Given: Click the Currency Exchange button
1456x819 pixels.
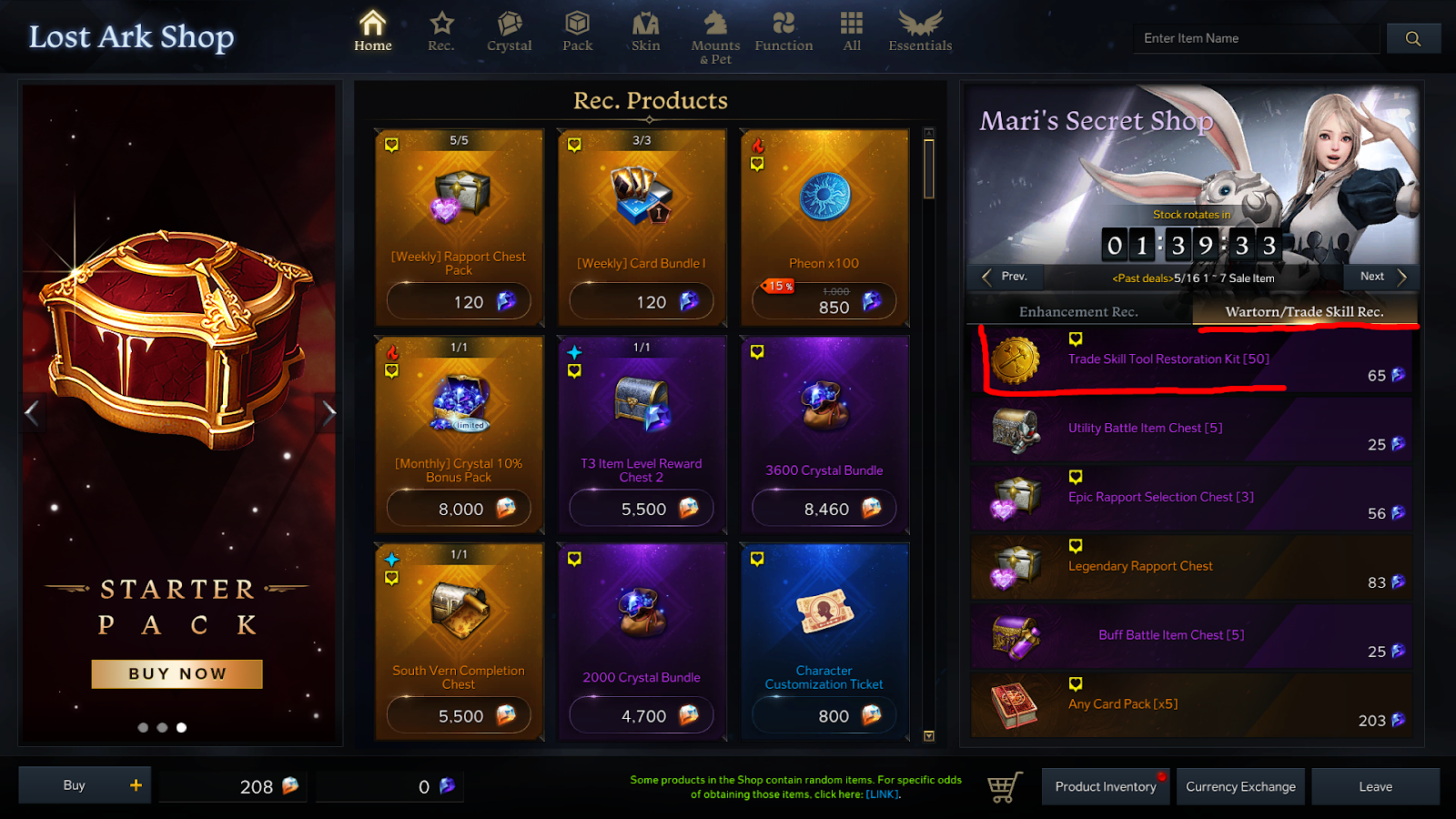Looking at the screenshot, I should 1240,787.
